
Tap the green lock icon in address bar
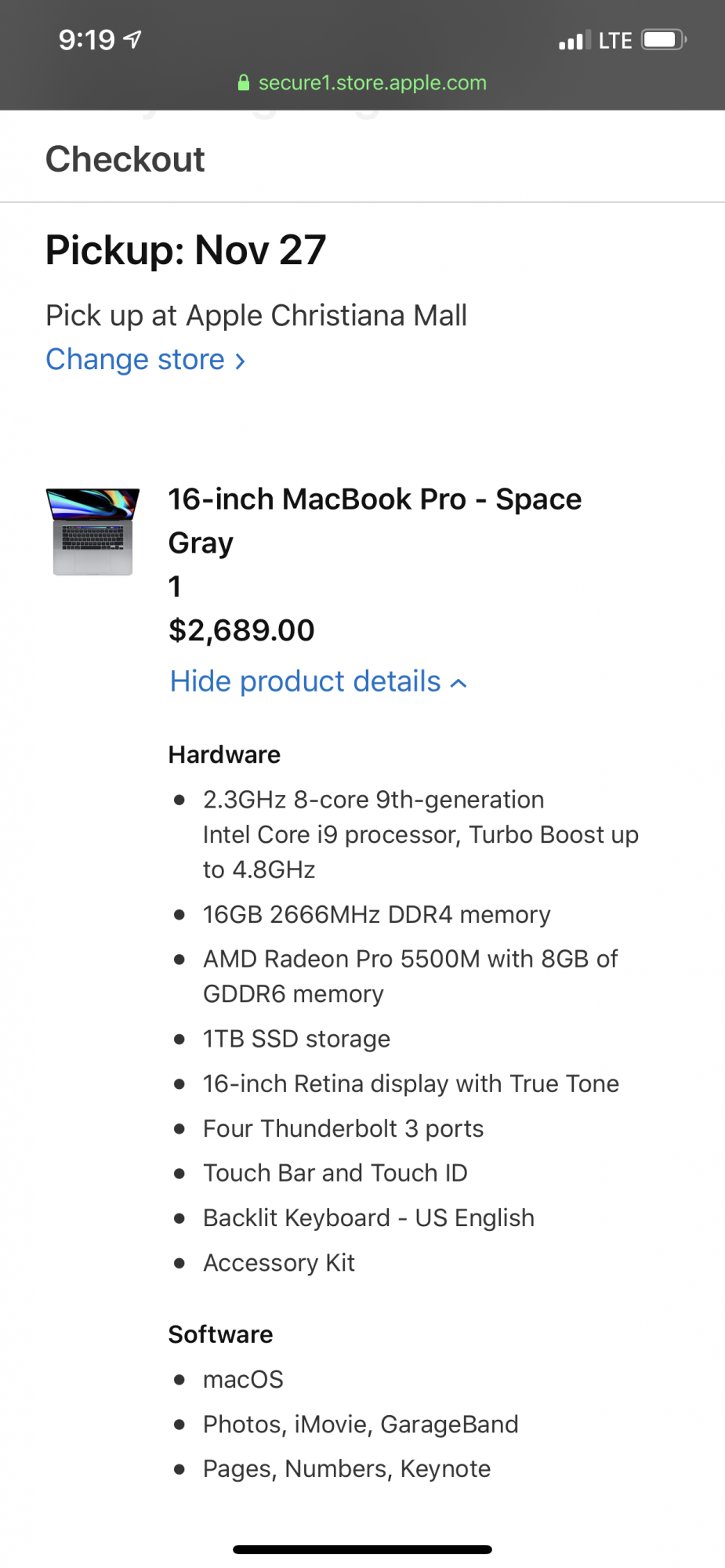click(244, 83)
